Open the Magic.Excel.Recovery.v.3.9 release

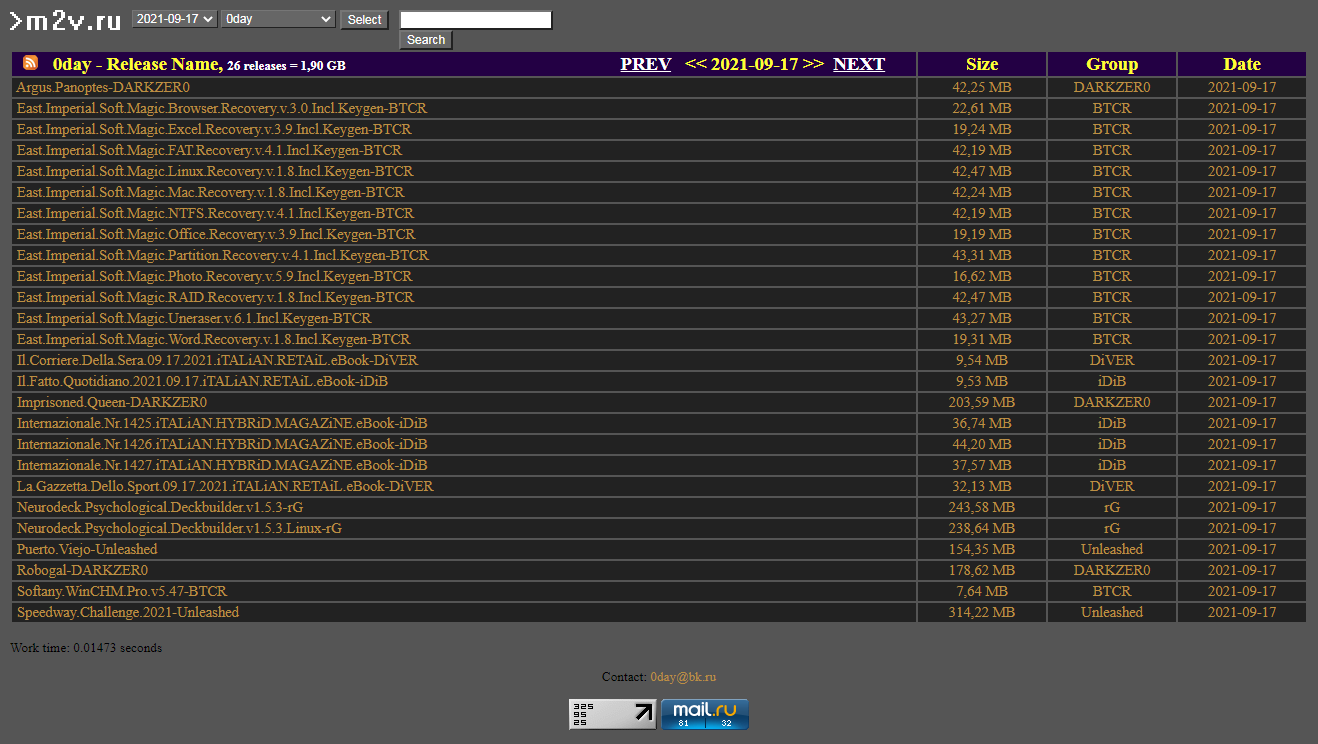(x=214, y=129)
